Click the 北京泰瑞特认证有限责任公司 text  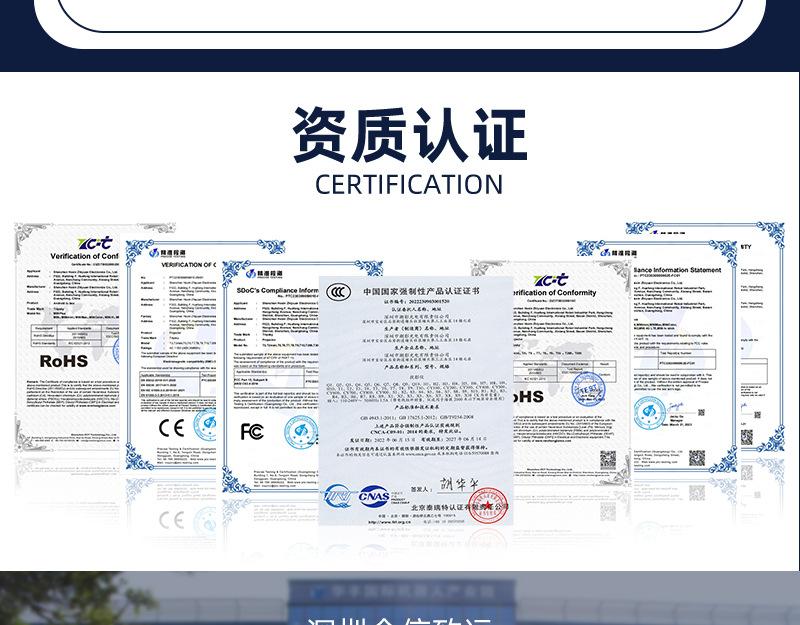459,507
